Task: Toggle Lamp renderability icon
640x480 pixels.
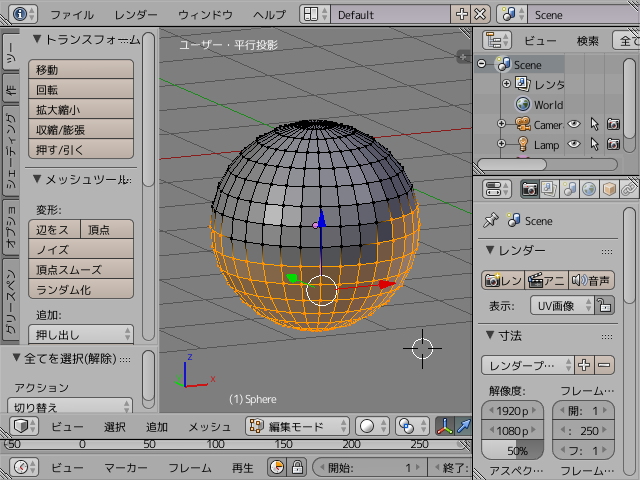Action: point(613,144)
